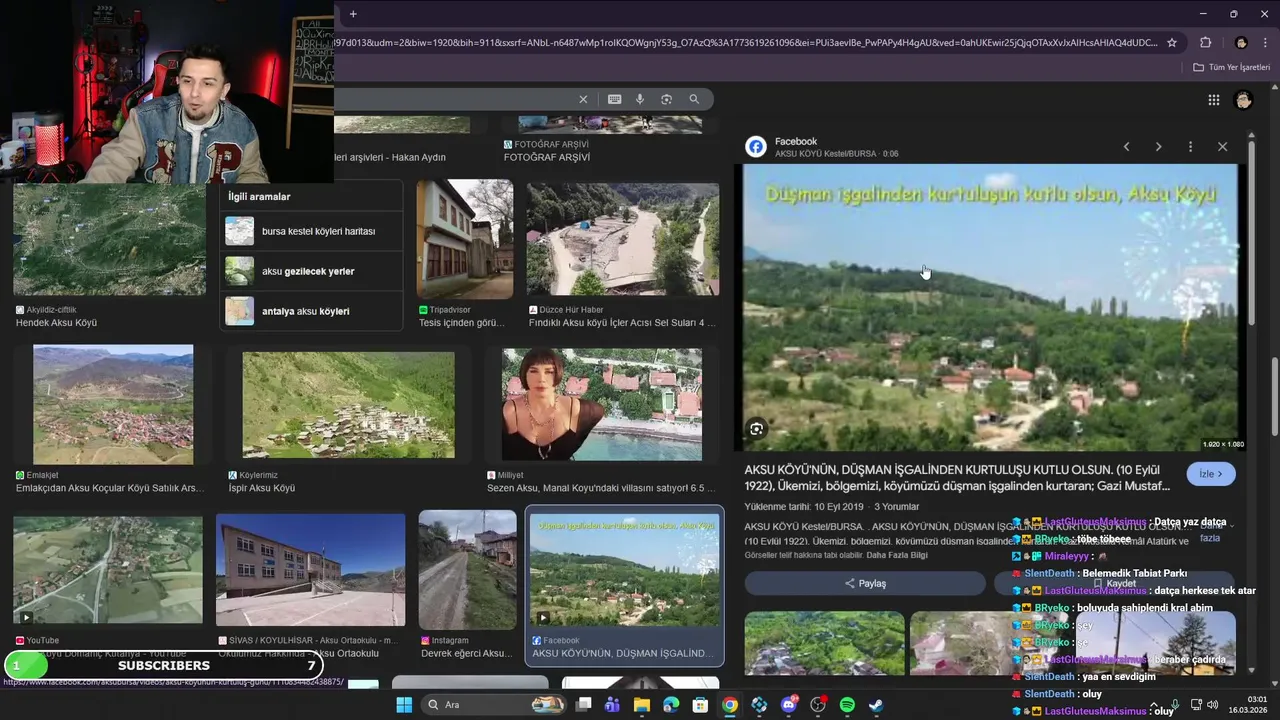Click the Windows Start button

tap(404, 705)
